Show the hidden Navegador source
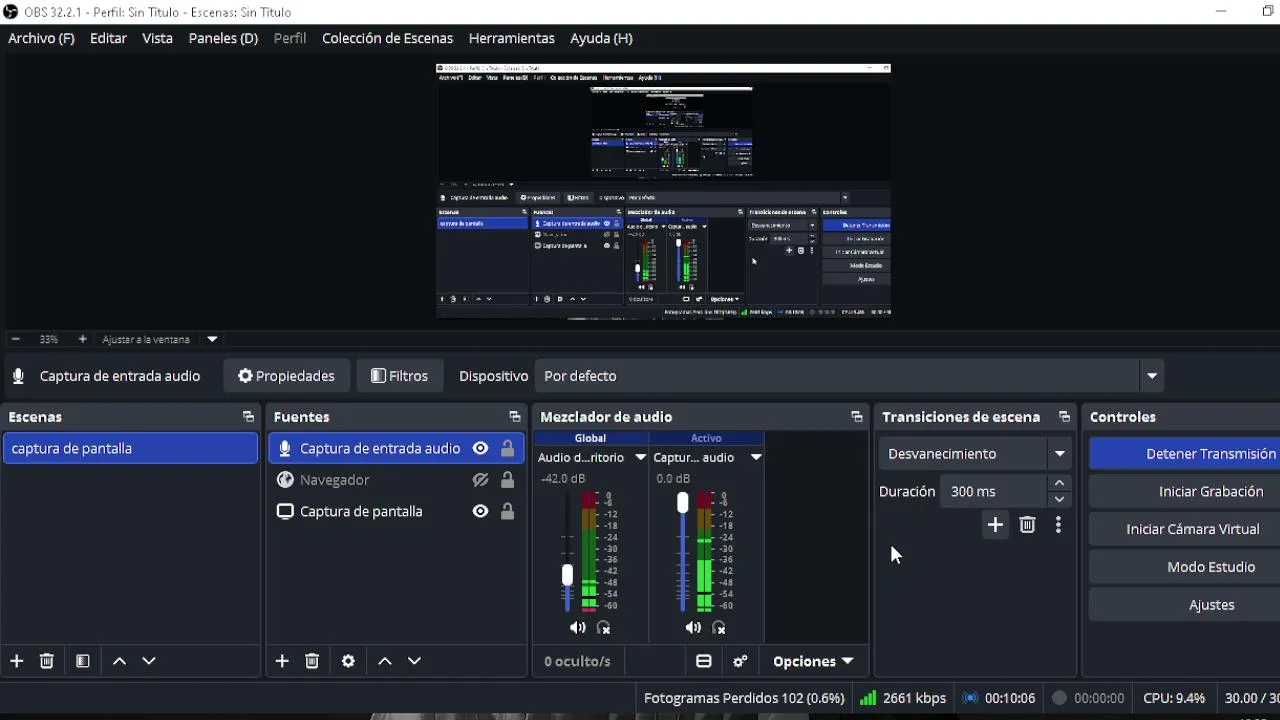 tap(480, 480)
